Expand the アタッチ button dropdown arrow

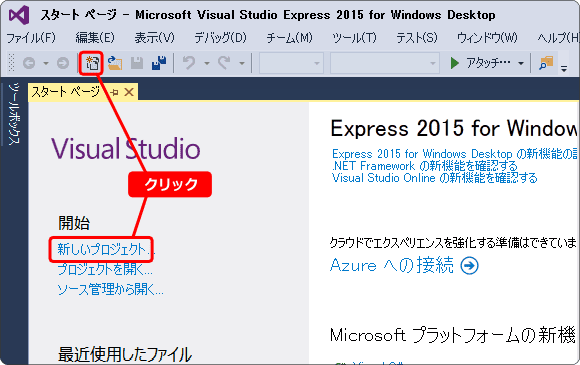521,64
